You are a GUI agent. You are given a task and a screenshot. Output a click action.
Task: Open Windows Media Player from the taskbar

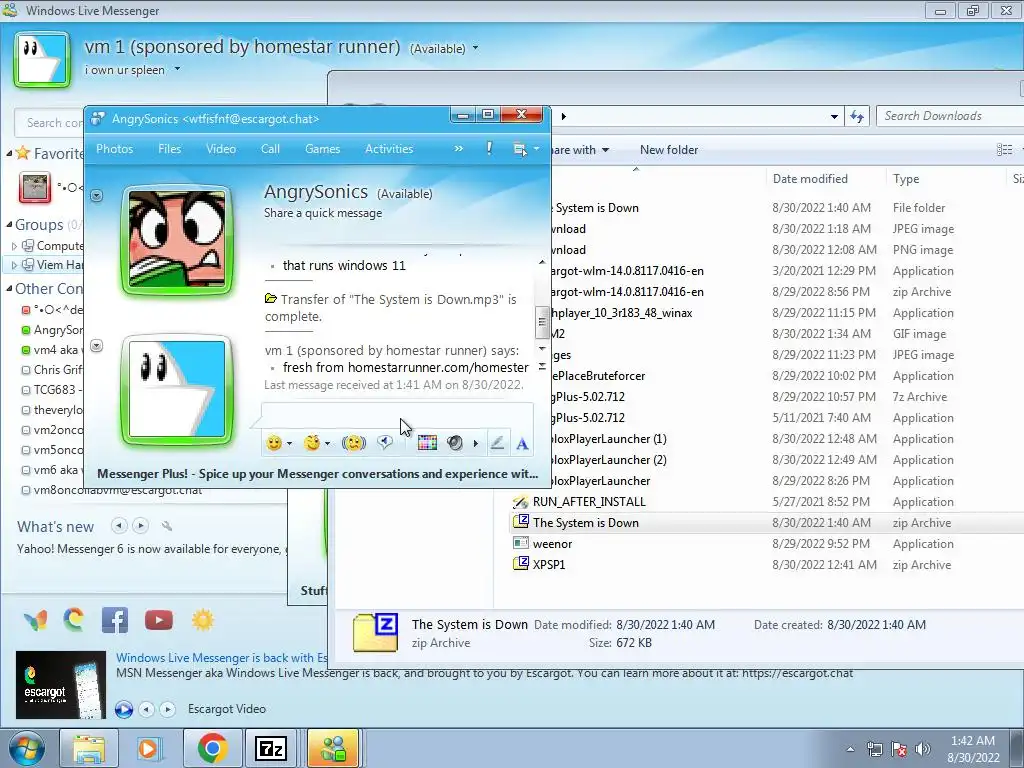pos(148,748)
